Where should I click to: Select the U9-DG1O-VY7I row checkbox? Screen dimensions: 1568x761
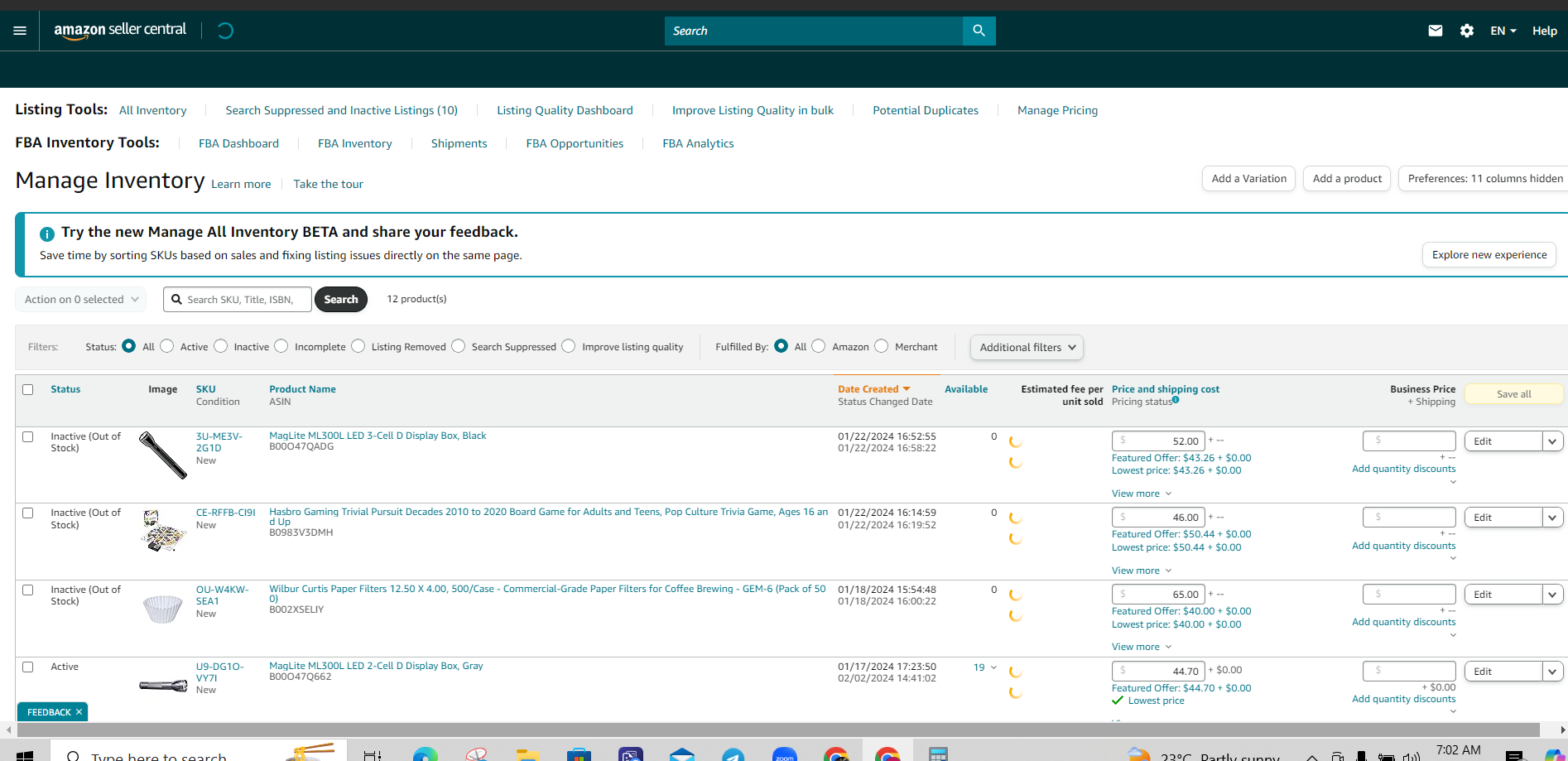click(28, 667)
